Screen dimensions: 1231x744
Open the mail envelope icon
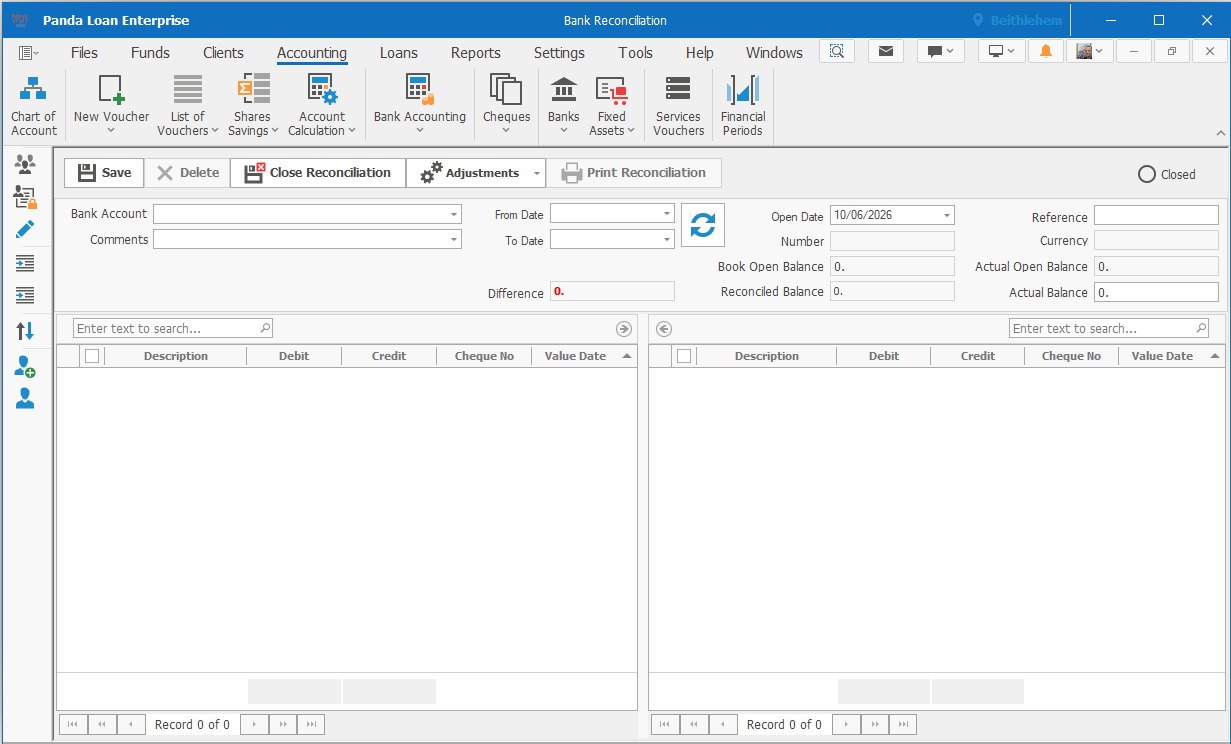tap(886, 51)
